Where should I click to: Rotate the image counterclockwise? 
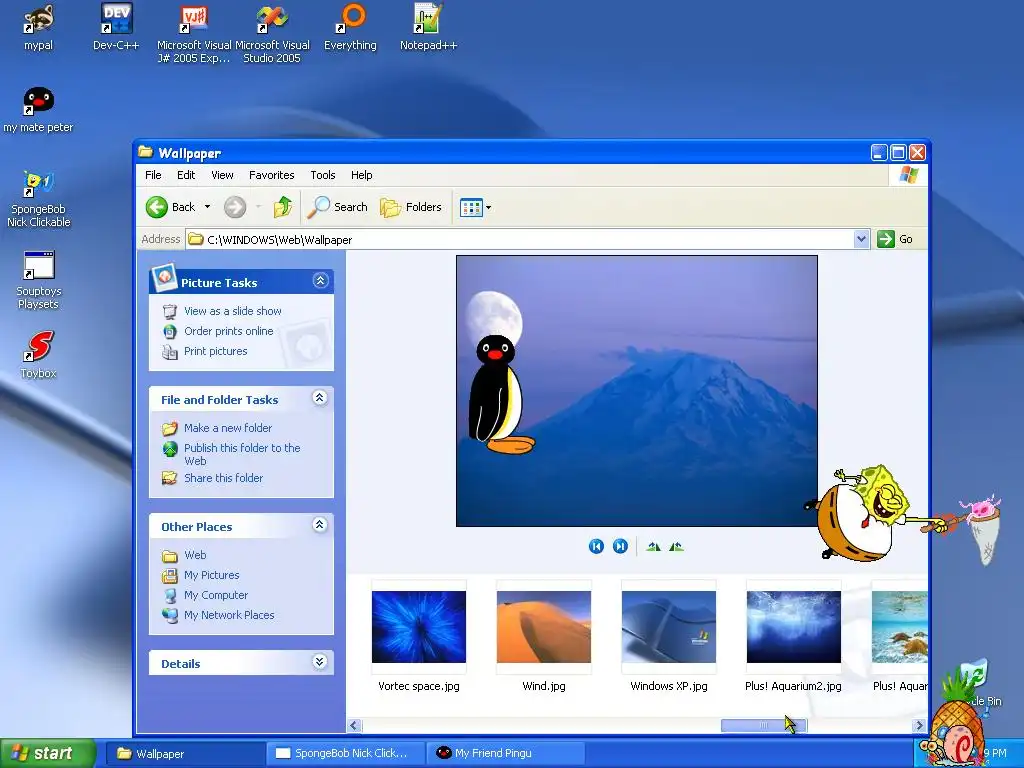tap(676, 546)
